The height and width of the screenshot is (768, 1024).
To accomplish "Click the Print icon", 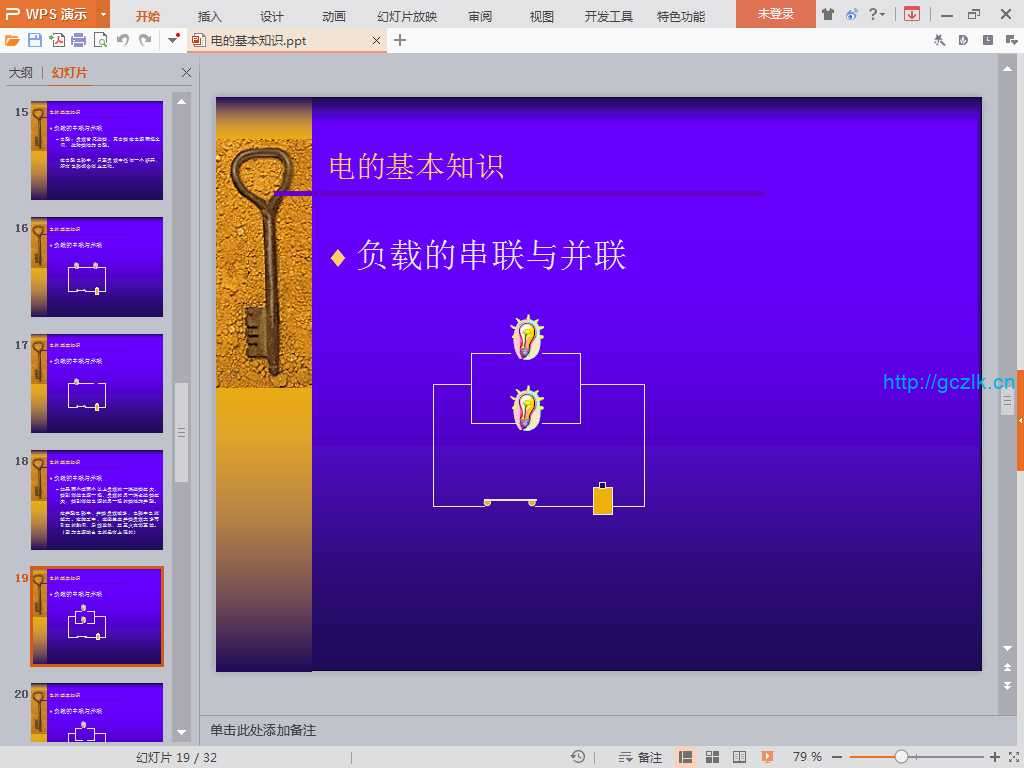I will click(x=78, y=40).
